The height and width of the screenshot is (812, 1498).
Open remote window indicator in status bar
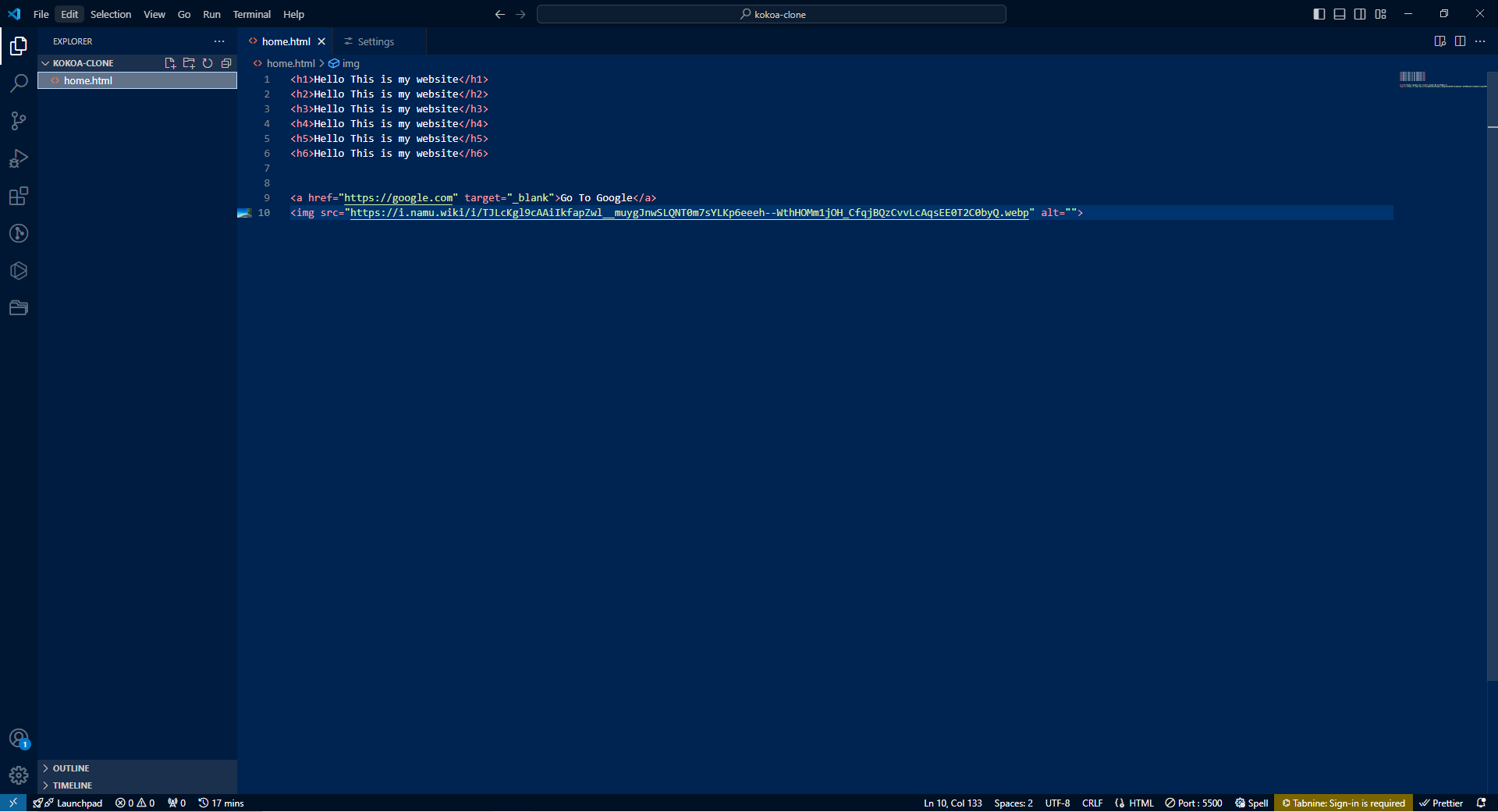point(13,803)
